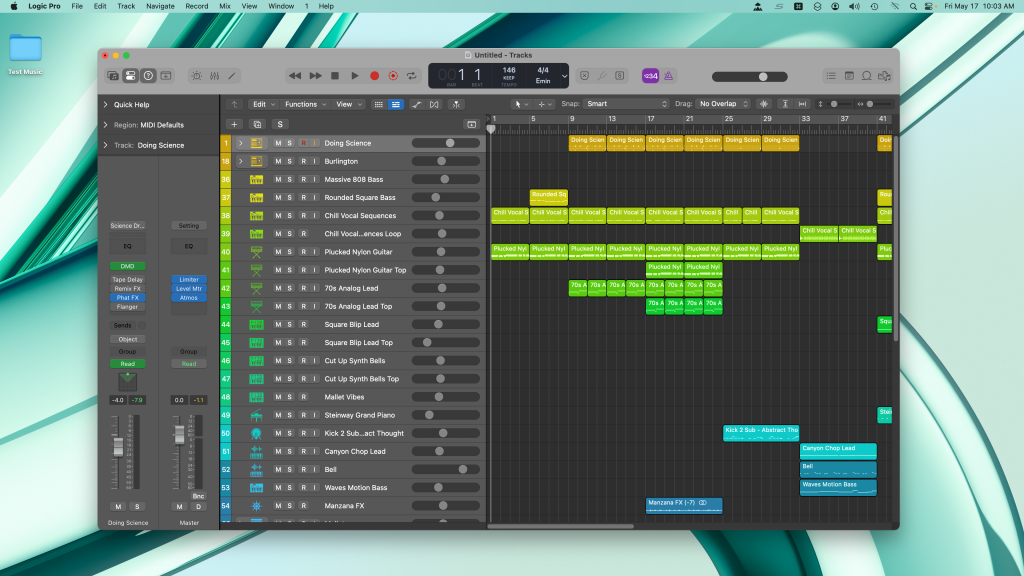Open the Mix menu in menu bar

coord(225,6)
